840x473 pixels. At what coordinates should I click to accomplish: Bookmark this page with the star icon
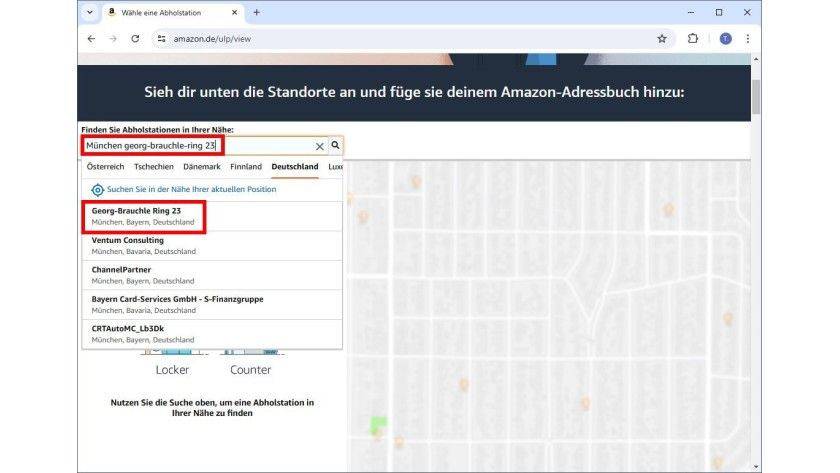[662, 39]
